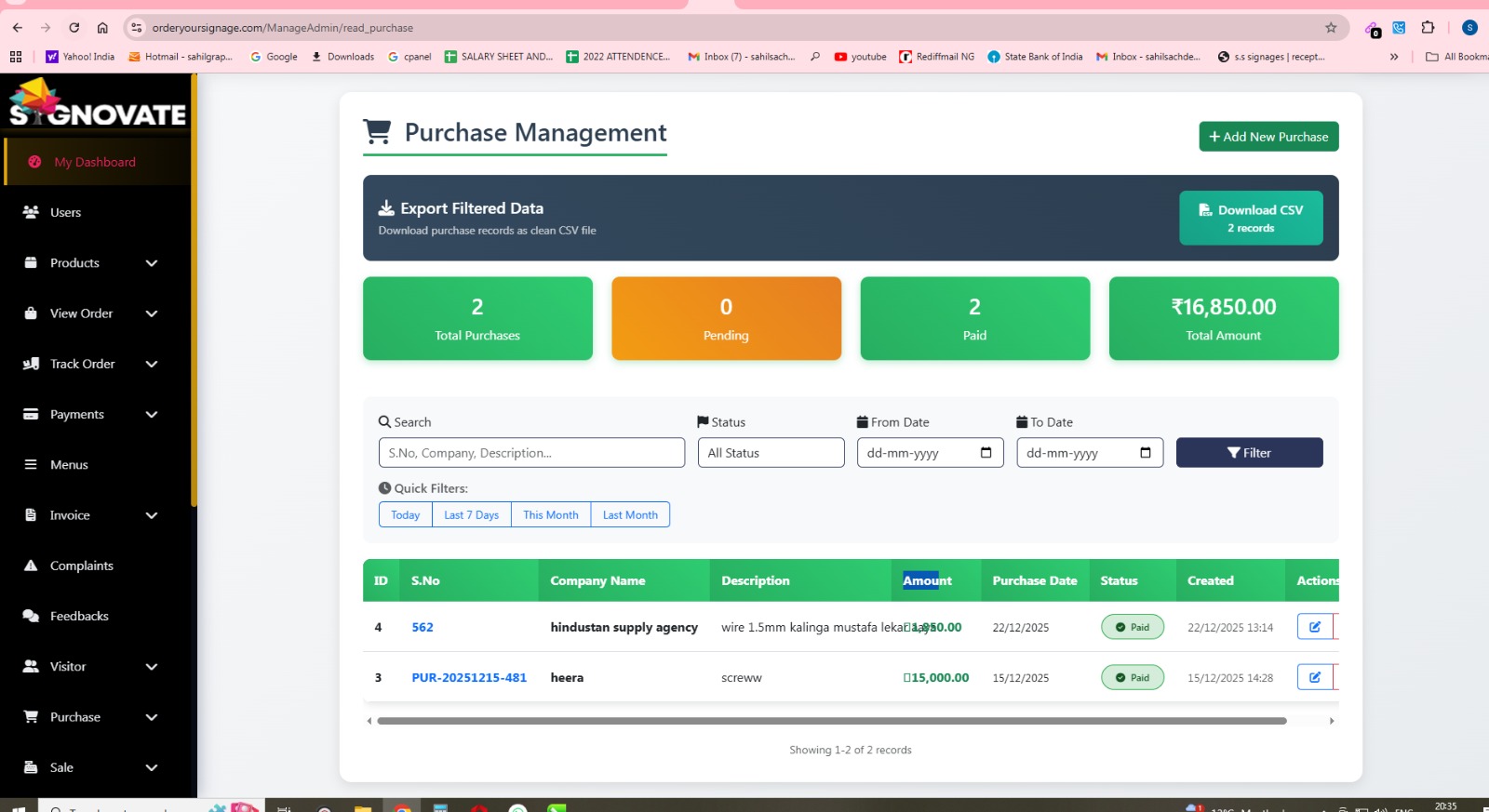Click Add New Purchase button
Screen dimensions: 1489x812
point(1268,137)
